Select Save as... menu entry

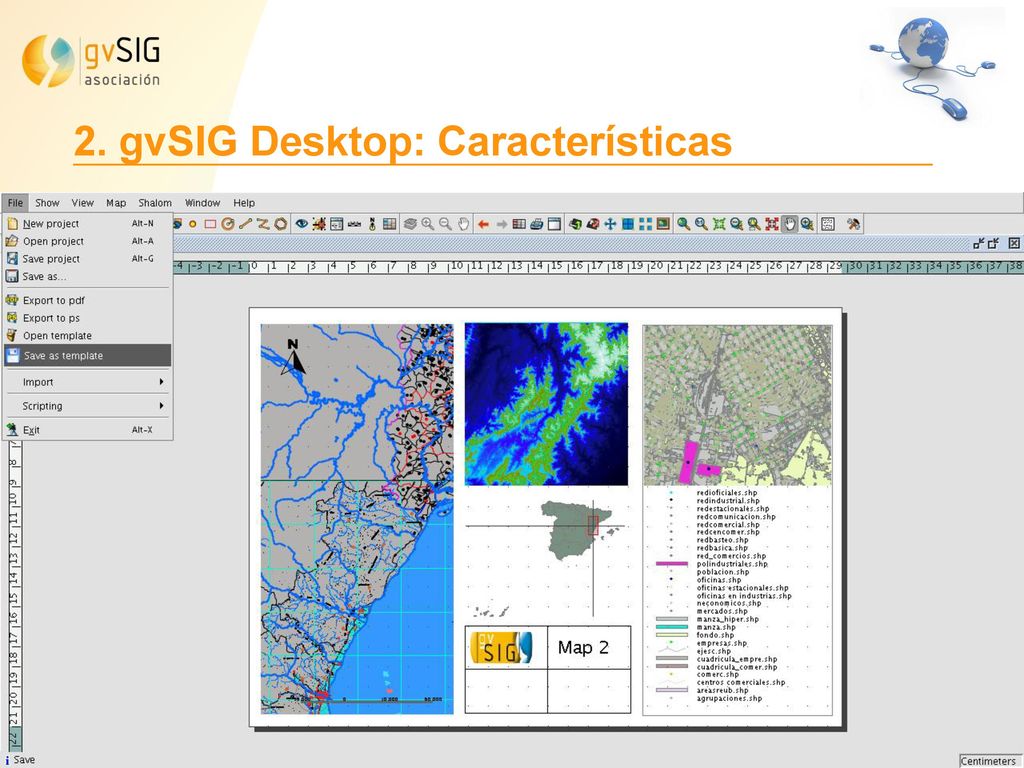pyautogui.click(x=88, y=276)
